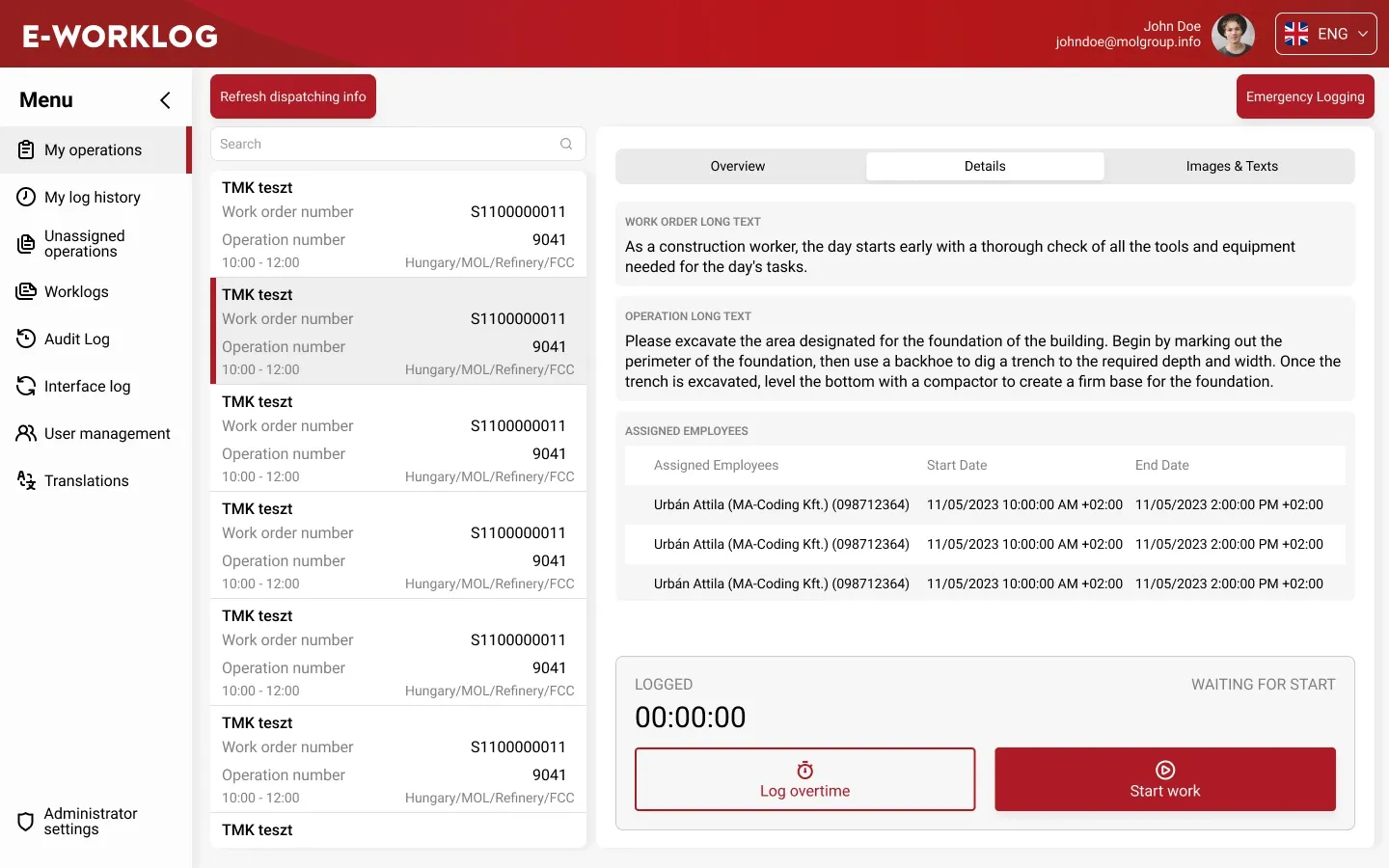This screenshot has height=868, width=1389.
Task: Focus the Search input field
Action: 397,144
